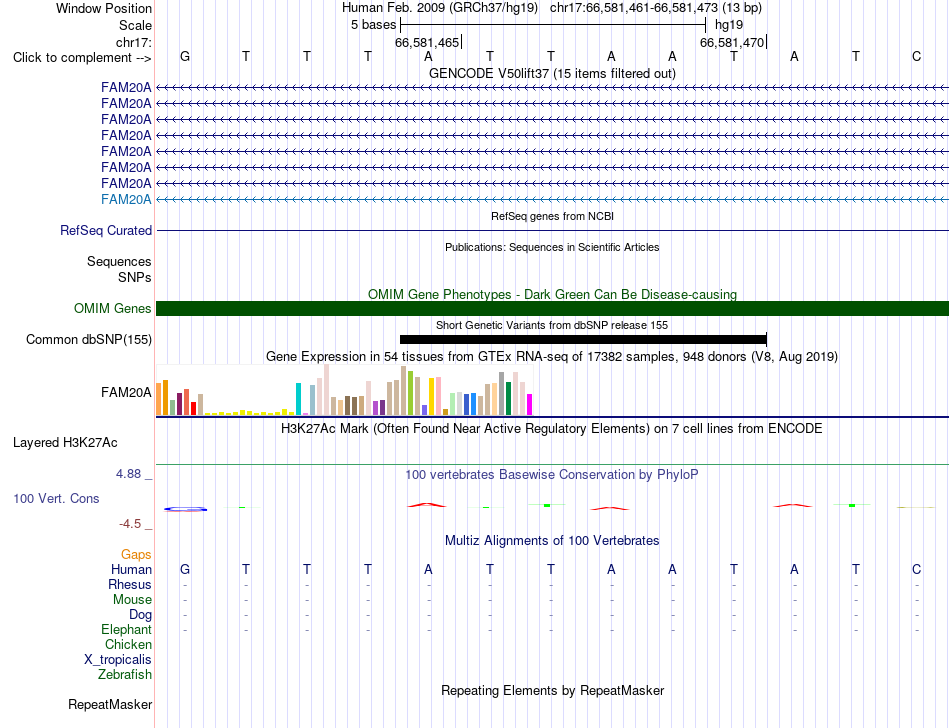950x728 pixels.
Task: Click the -4.5 lower scale value
Action: [x=130, y=524]
